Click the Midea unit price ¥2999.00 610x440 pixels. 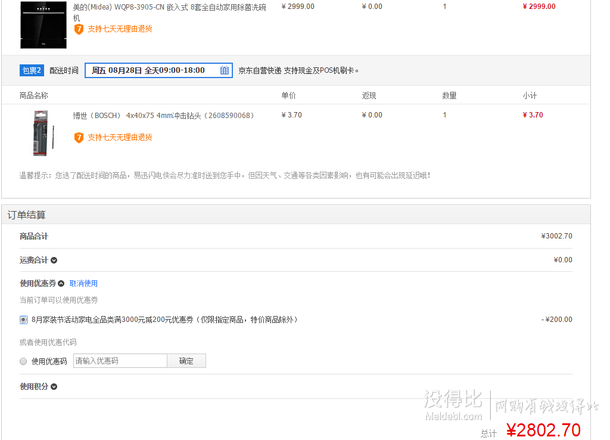point(298,7)
